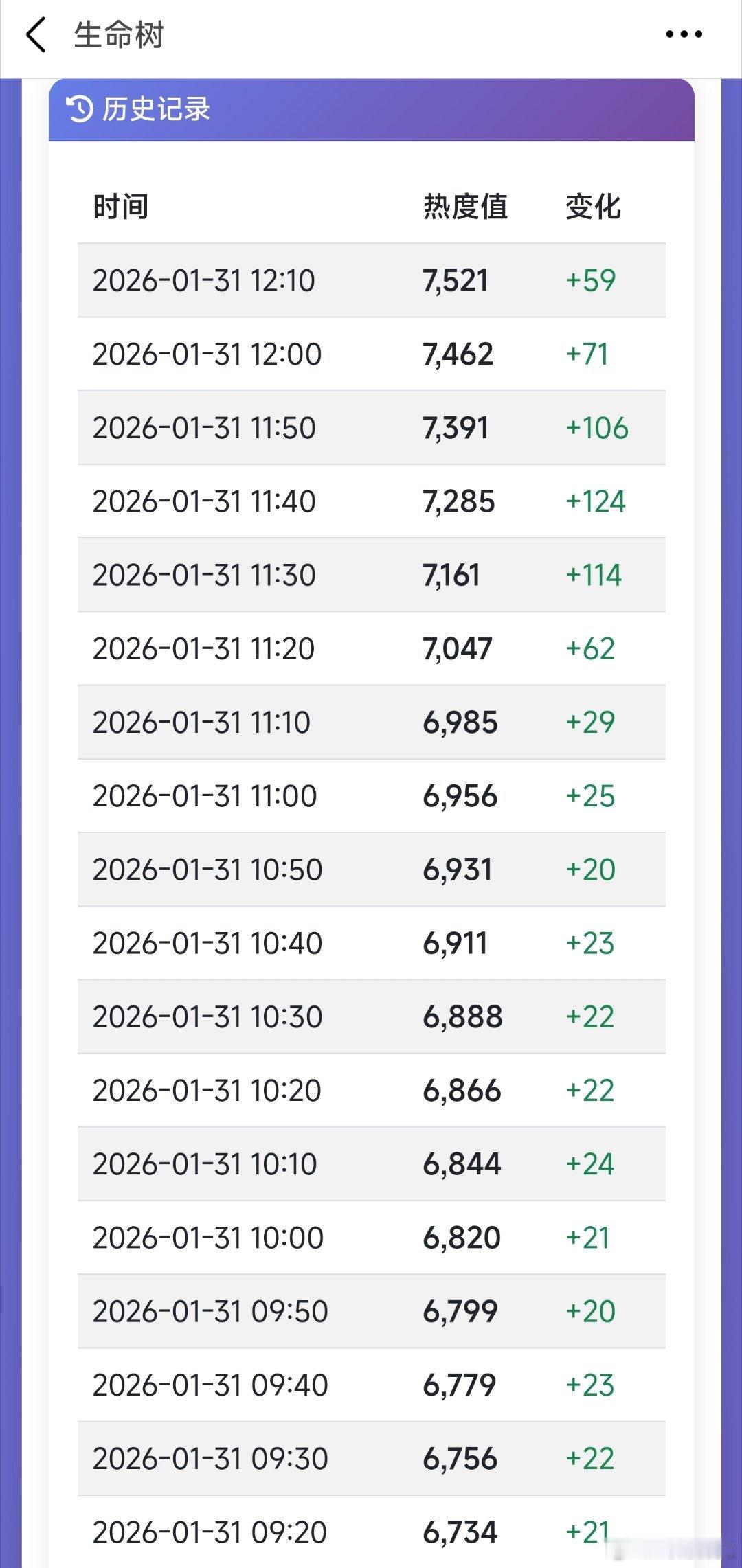Open the three-dot more options menu

[x=684, y=34]
